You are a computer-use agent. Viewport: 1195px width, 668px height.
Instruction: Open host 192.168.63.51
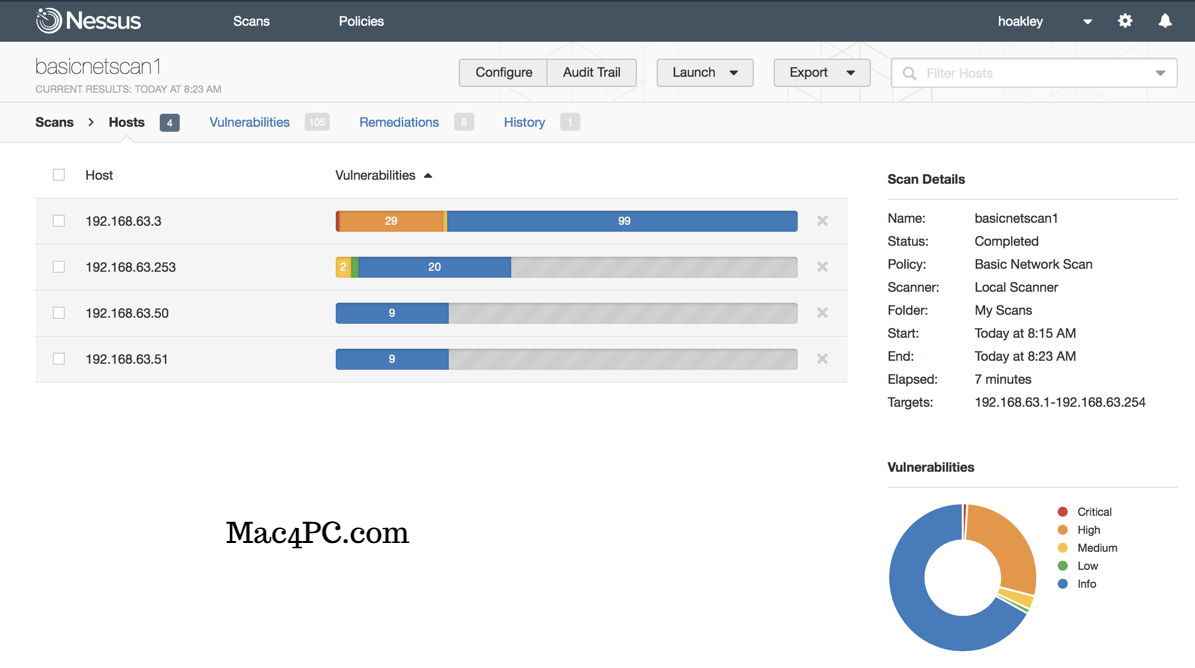point(127,359)
